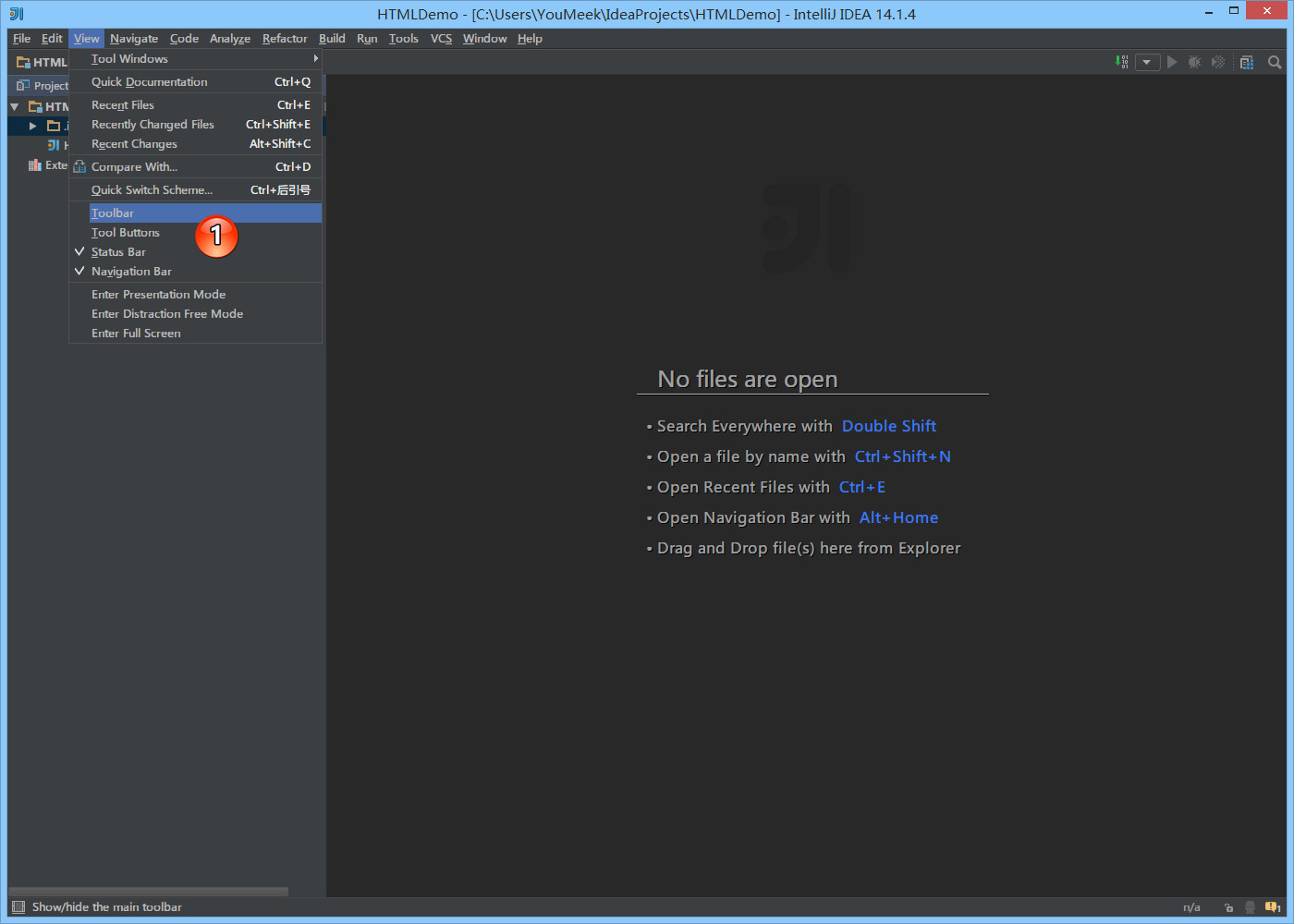The image size is (1294, 924).
Task: Click Quick Switch Scheme... entry
Action: pyautogui.click(x=152, y=190)
